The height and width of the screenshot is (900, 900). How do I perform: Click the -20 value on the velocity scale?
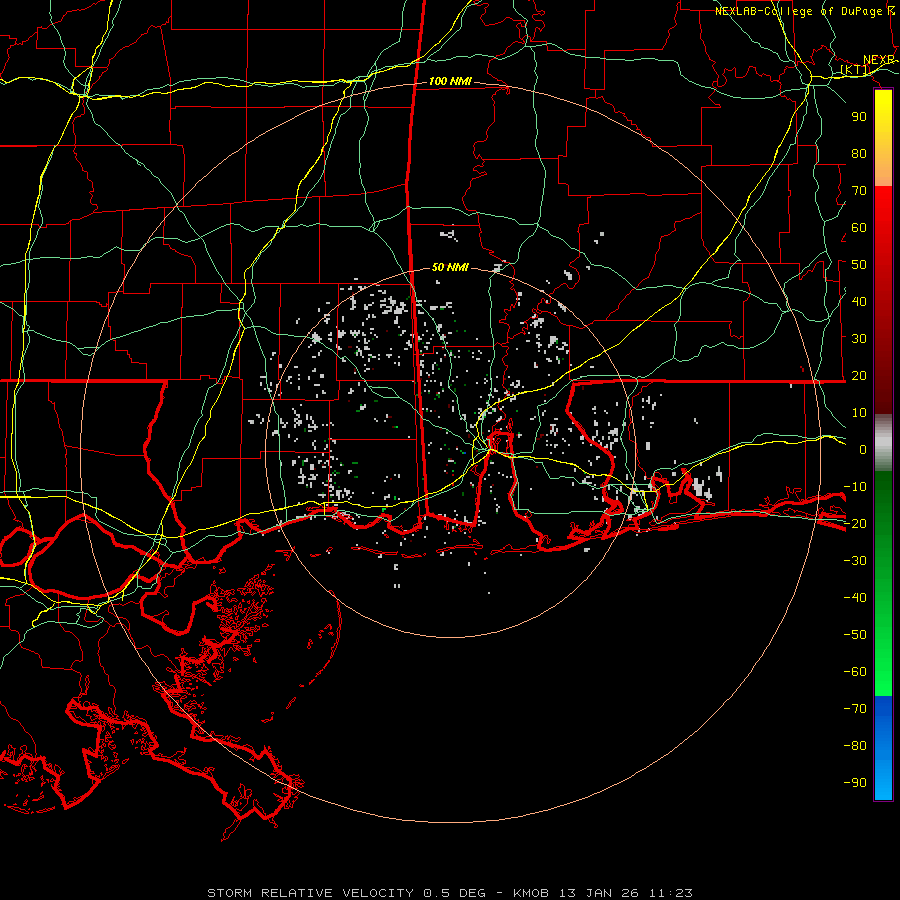(x=855, y=524)
